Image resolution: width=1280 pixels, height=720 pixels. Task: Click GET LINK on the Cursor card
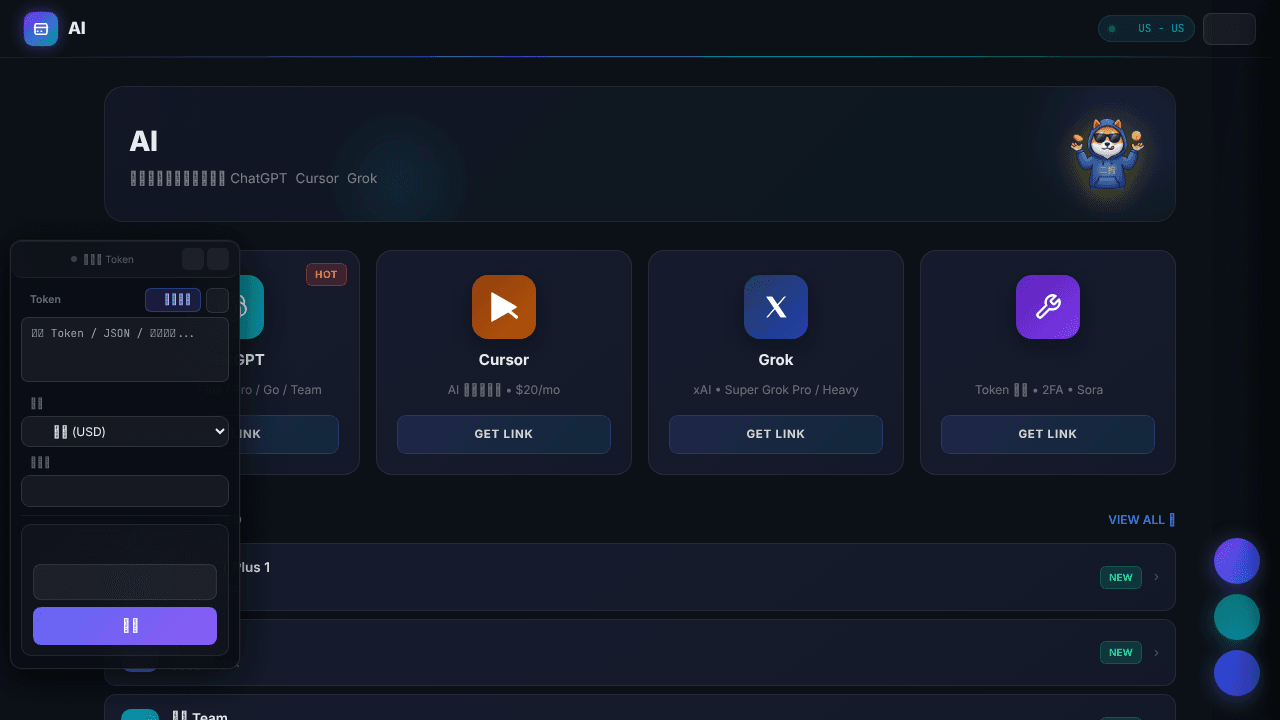point(504,434)
